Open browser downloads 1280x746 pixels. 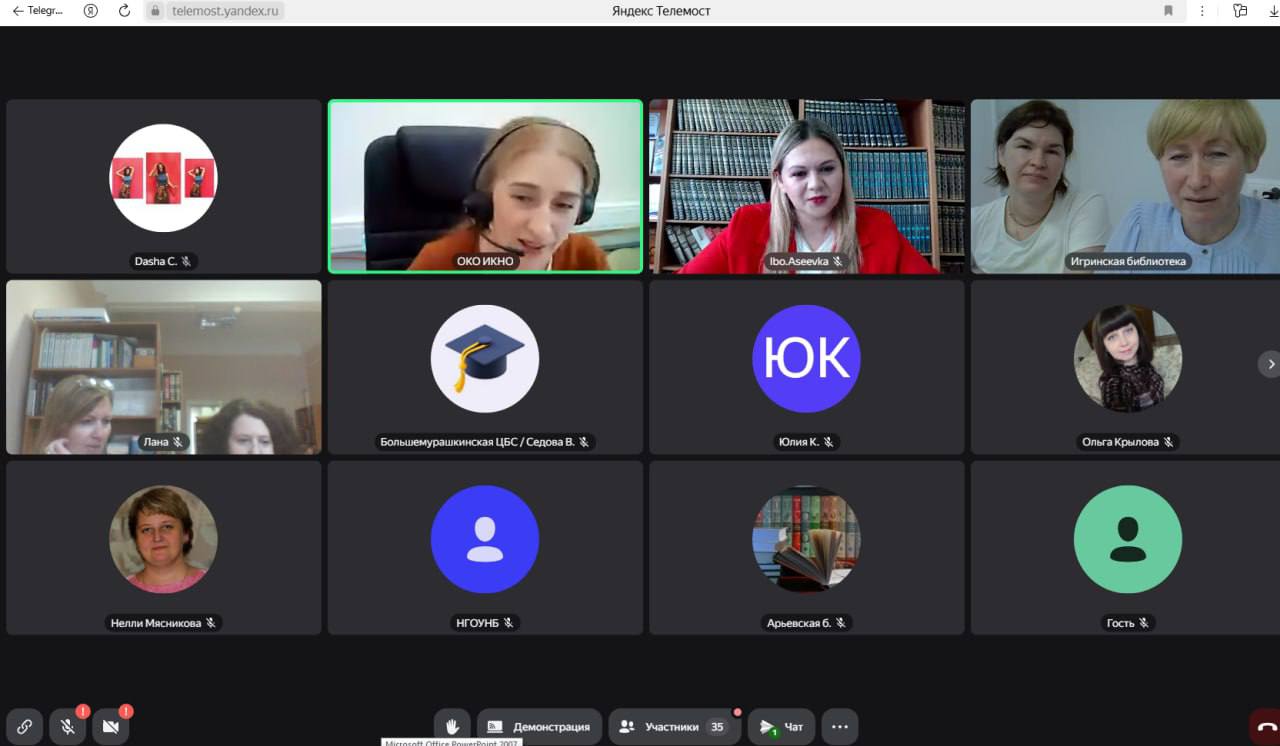point(1273,11)
